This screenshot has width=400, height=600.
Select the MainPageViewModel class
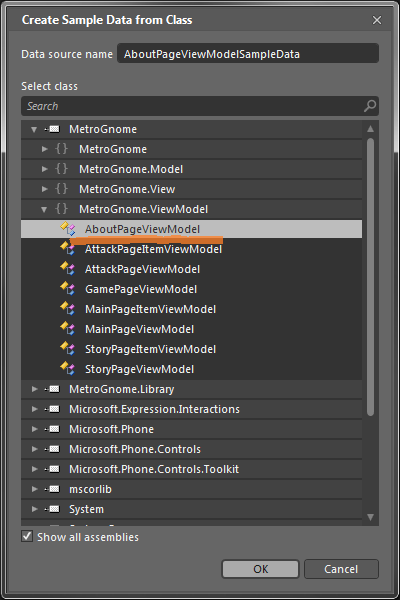pos(191,329)
